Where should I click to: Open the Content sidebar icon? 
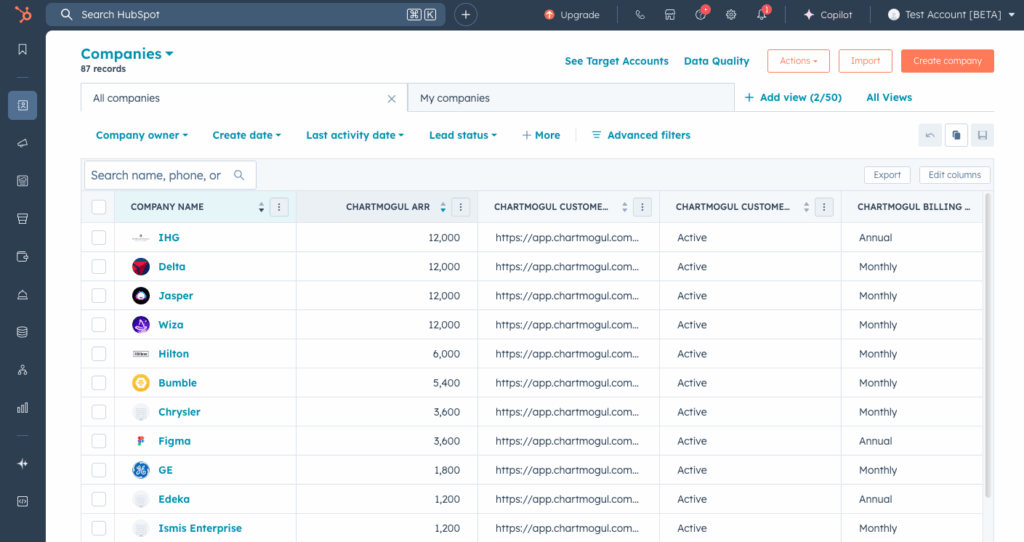[x=23, y=181]
